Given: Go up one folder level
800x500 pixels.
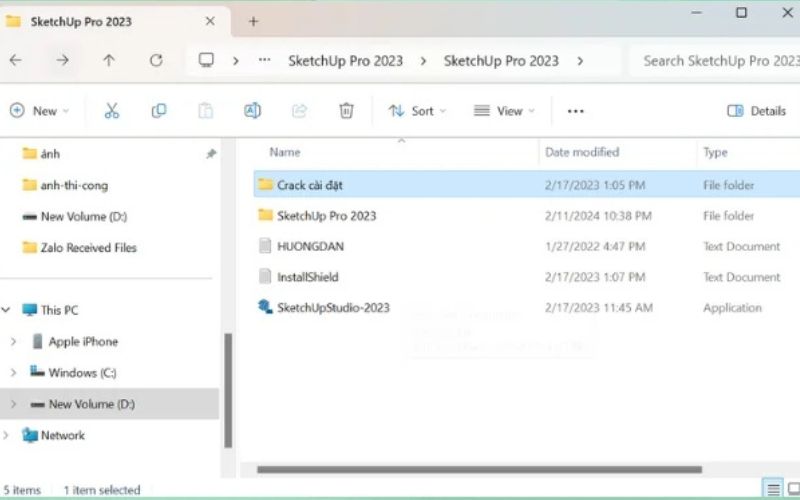Looking at the screenshot, I should click(109, 60).
